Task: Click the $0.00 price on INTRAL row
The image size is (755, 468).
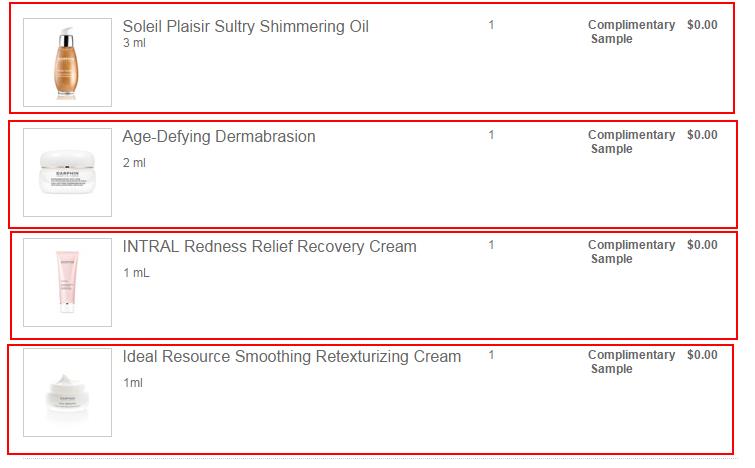Action: 702,245
